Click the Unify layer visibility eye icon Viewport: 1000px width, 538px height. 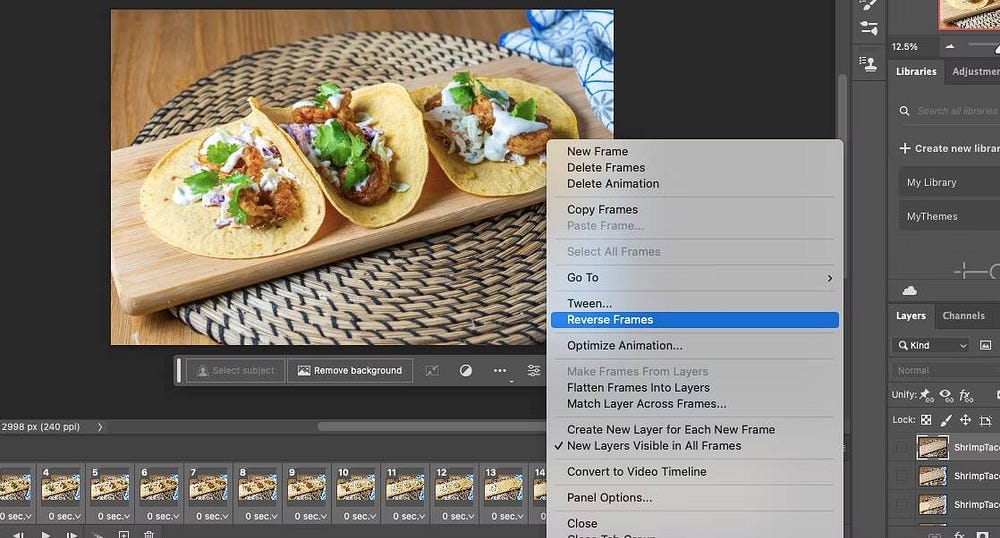point(945,395)
